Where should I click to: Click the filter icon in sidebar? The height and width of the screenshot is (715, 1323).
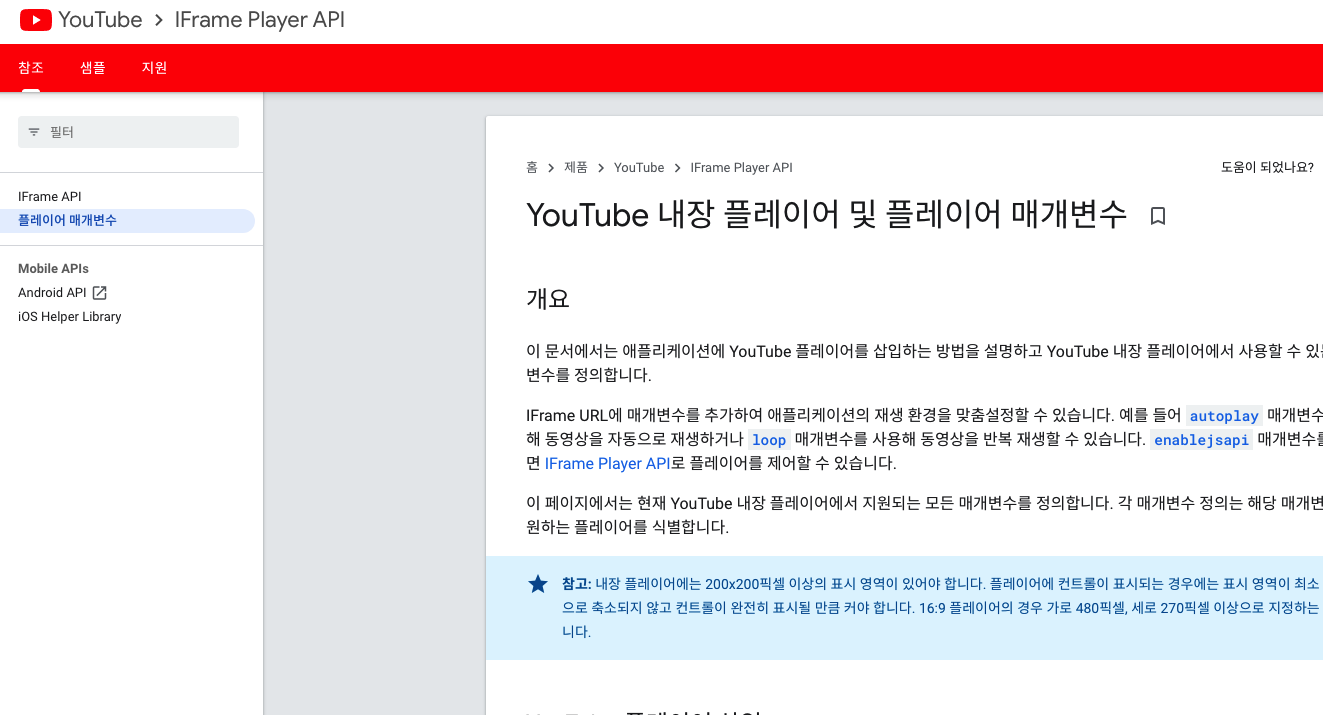34,132
